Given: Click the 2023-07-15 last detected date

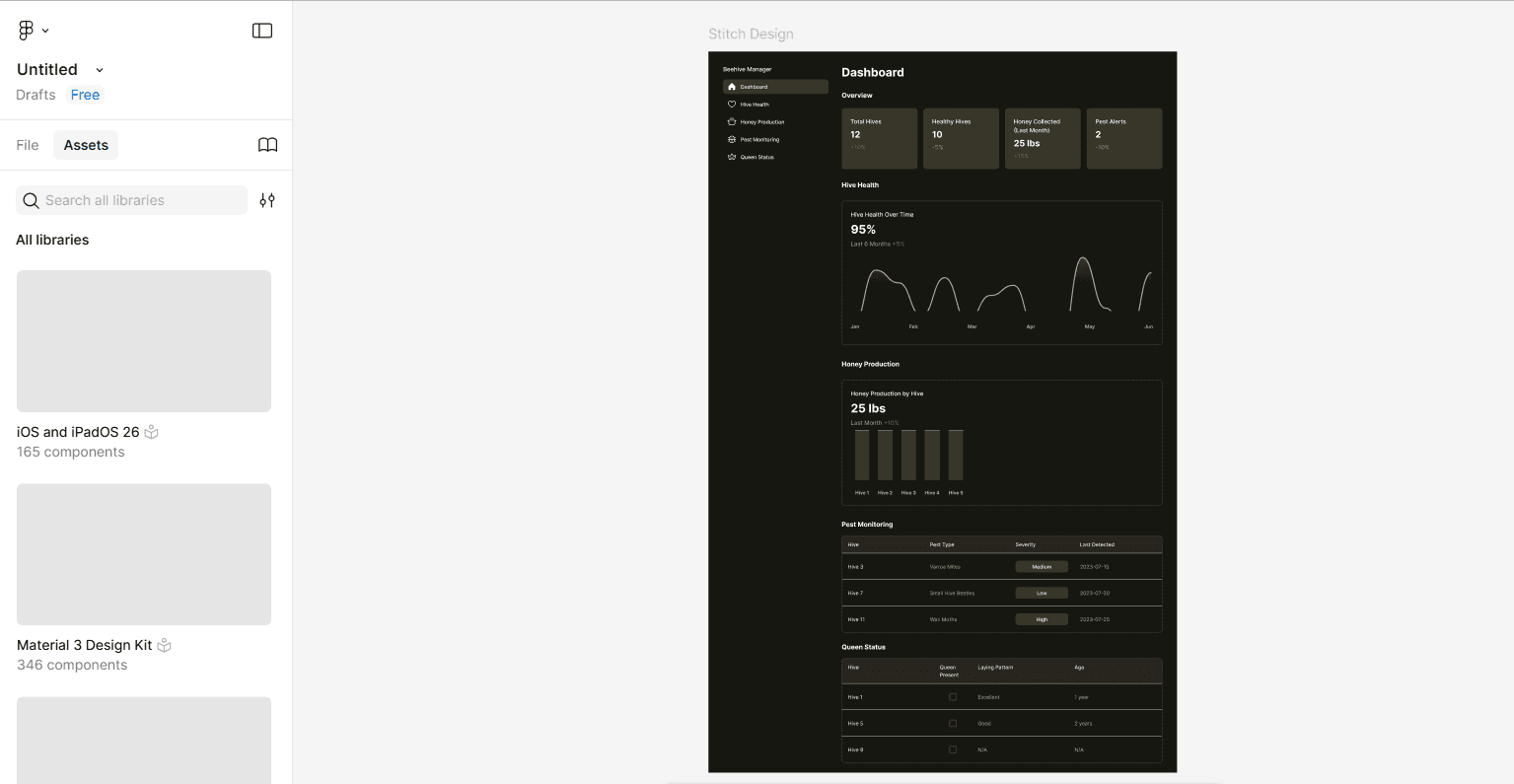Looking at the screenshot, I should click(x=1095, y=567).
